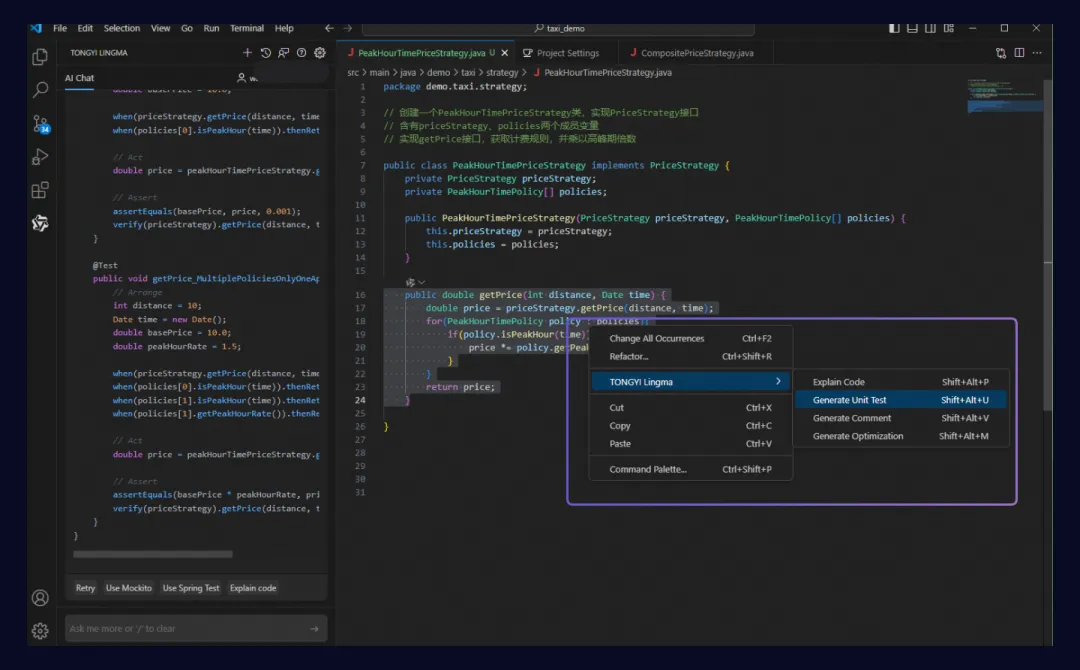The image size is (1080, 670).
Task: Open the Tongyi Lingma sidebar icon
Action: point(40,223)
